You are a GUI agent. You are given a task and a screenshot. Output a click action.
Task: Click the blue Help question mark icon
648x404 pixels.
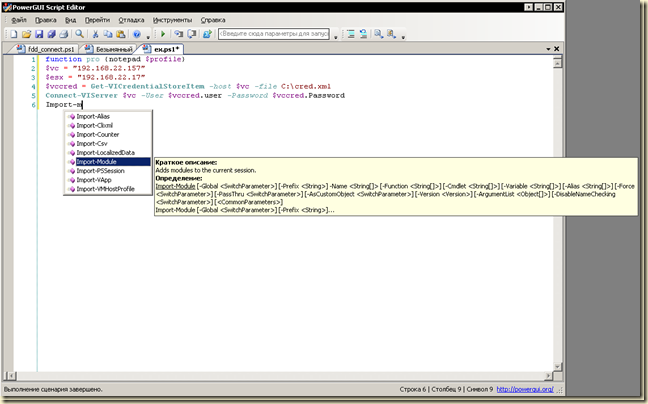[x=135, y=34]
